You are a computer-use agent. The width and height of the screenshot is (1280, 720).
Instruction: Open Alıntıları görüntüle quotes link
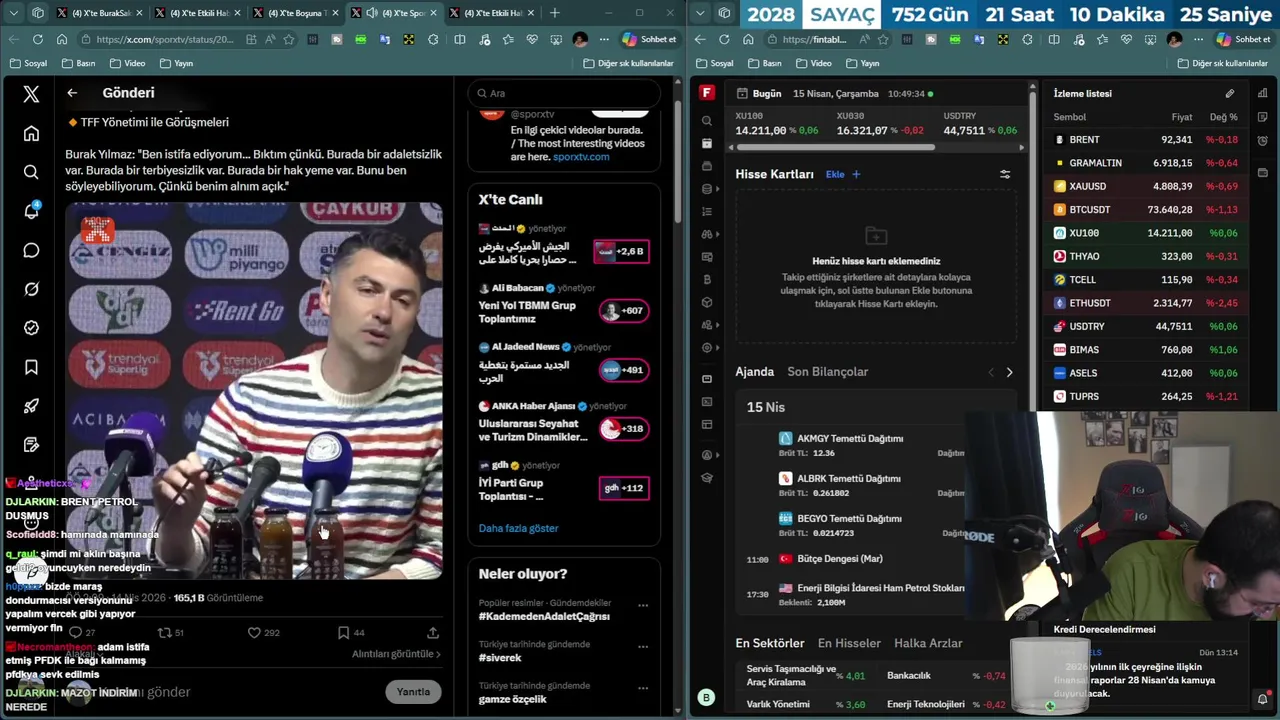pos(396,654)
